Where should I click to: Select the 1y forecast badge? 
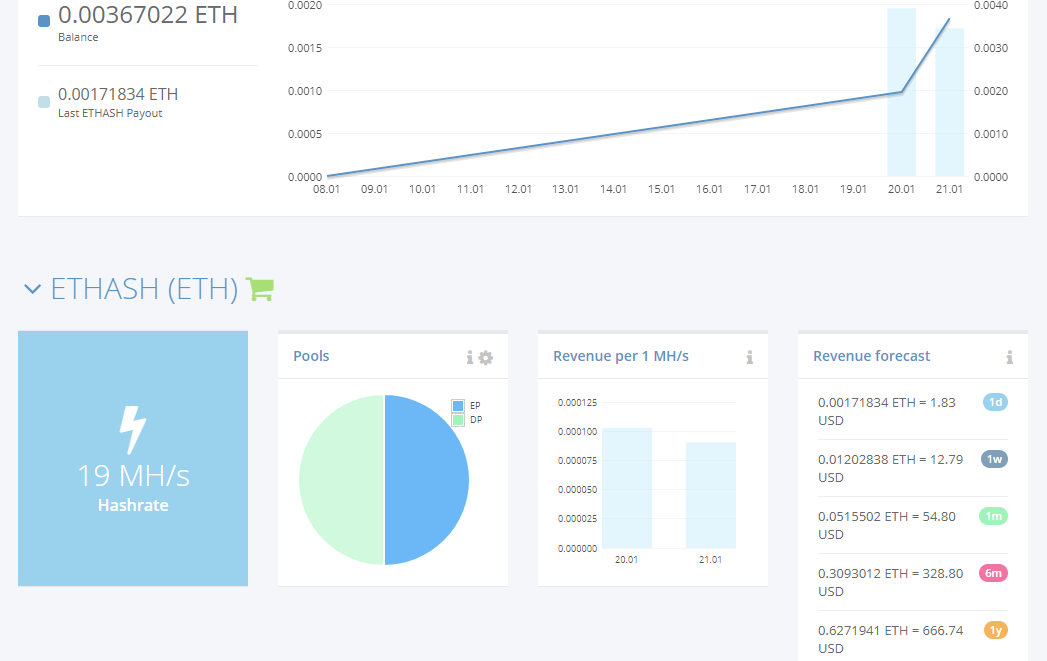tap(996, 630)
